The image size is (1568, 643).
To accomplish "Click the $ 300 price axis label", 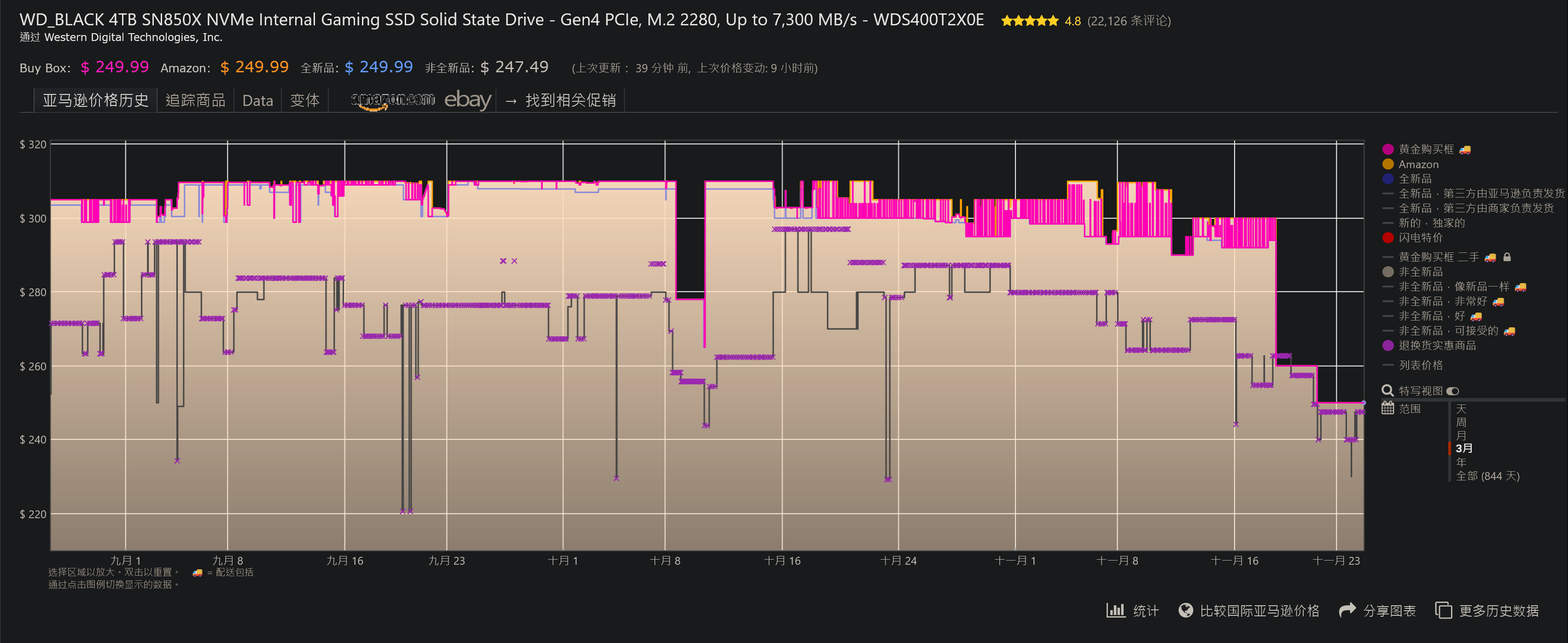I will point(33,219).
